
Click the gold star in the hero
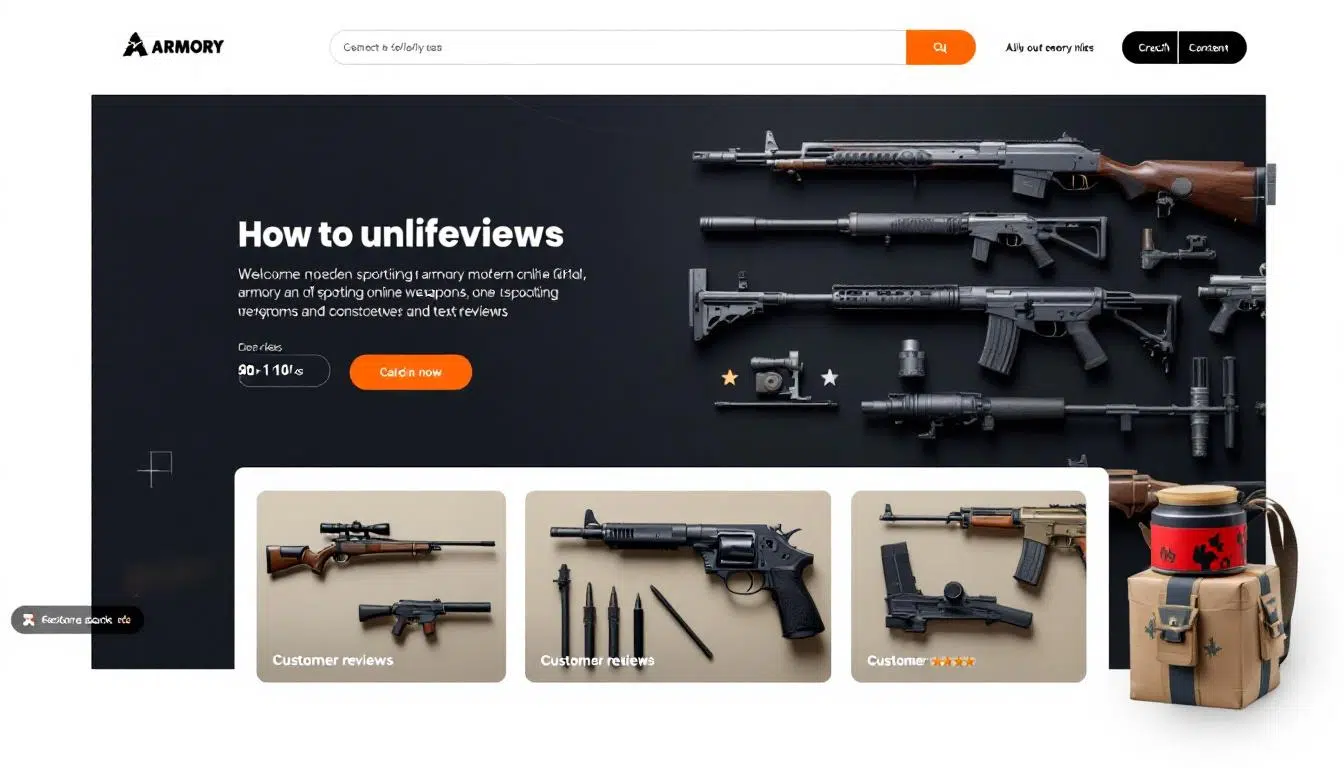click(730, 377)
